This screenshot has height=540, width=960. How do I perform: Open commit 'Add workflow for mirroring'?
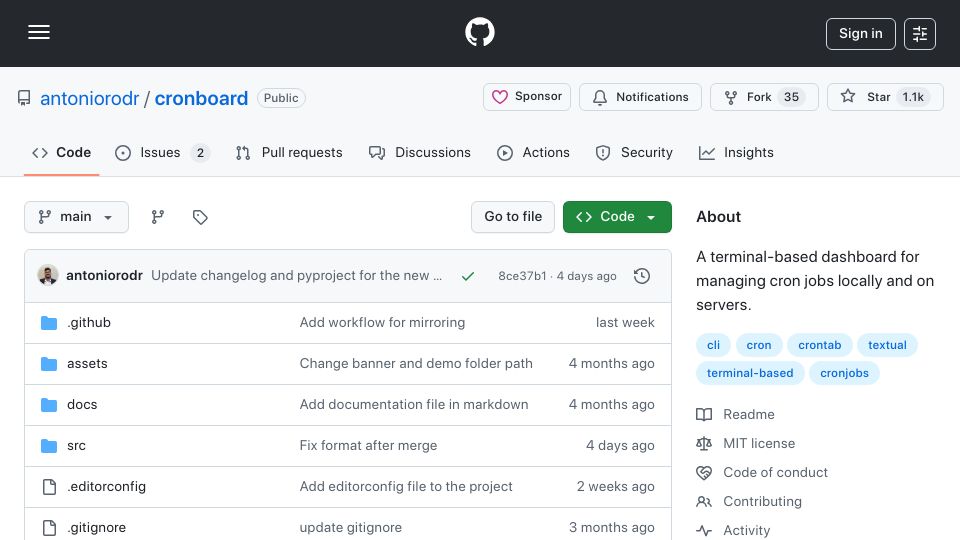[382, 323]
